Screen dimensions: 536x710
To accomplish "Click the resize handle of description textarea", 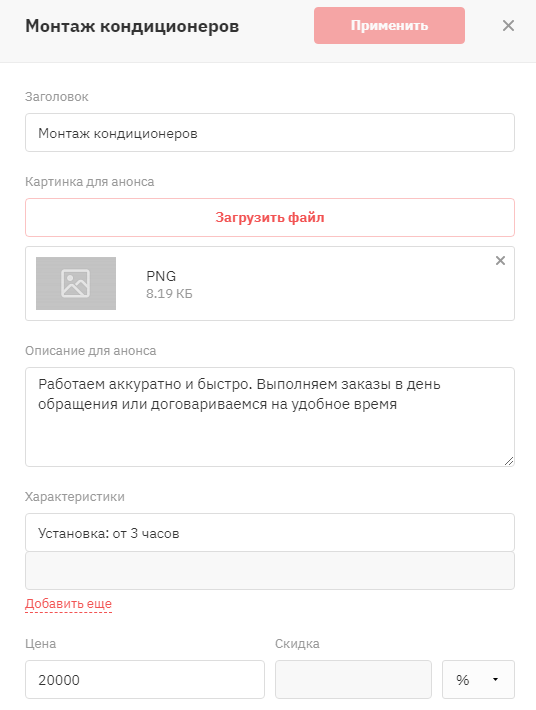I will point(509,461).
